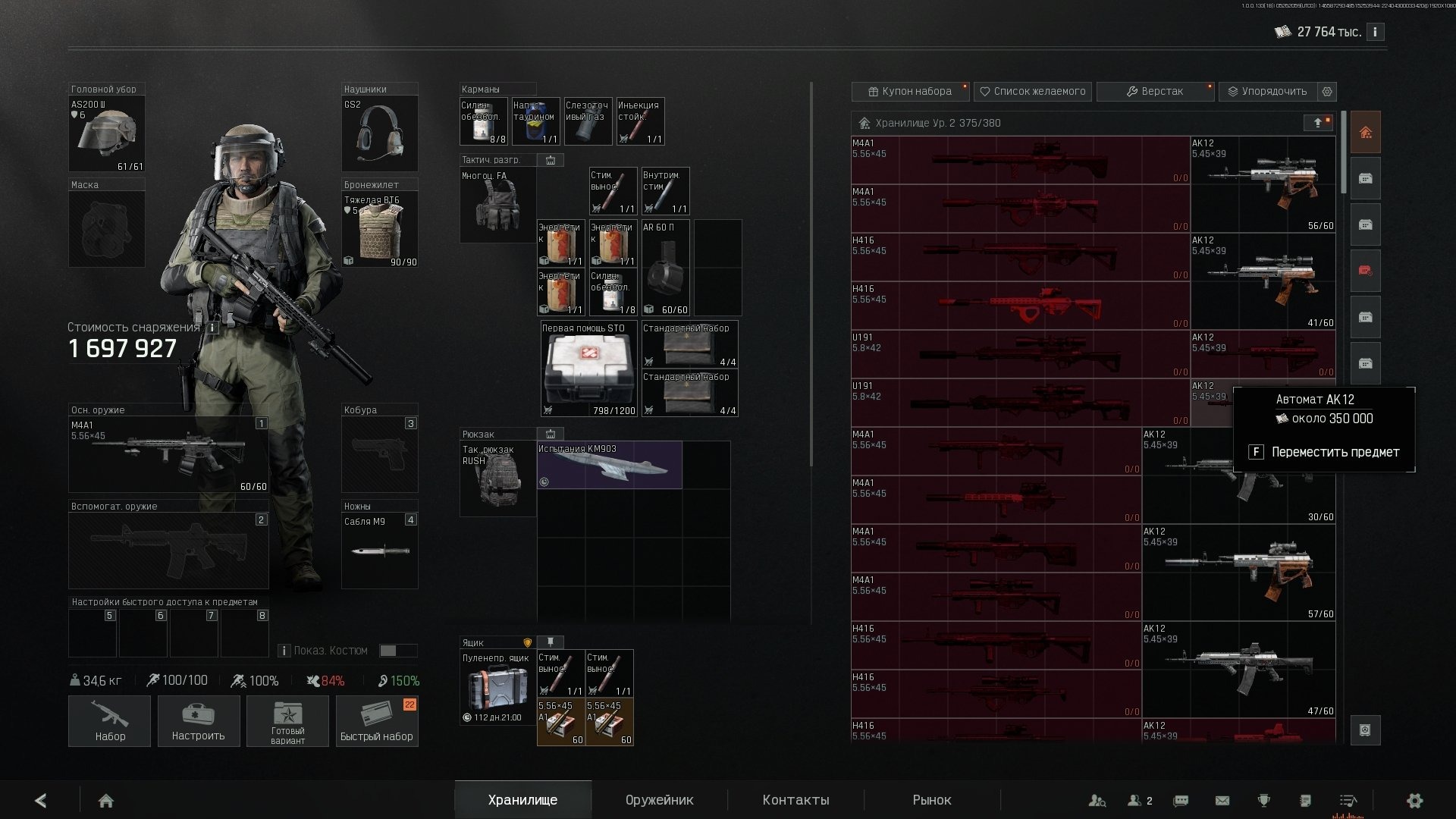Image resolution: width=1456 pixels, height=819 pixels.
Task: Click the empty Вспомогат. оружие slot
Action: coord(168,551)
